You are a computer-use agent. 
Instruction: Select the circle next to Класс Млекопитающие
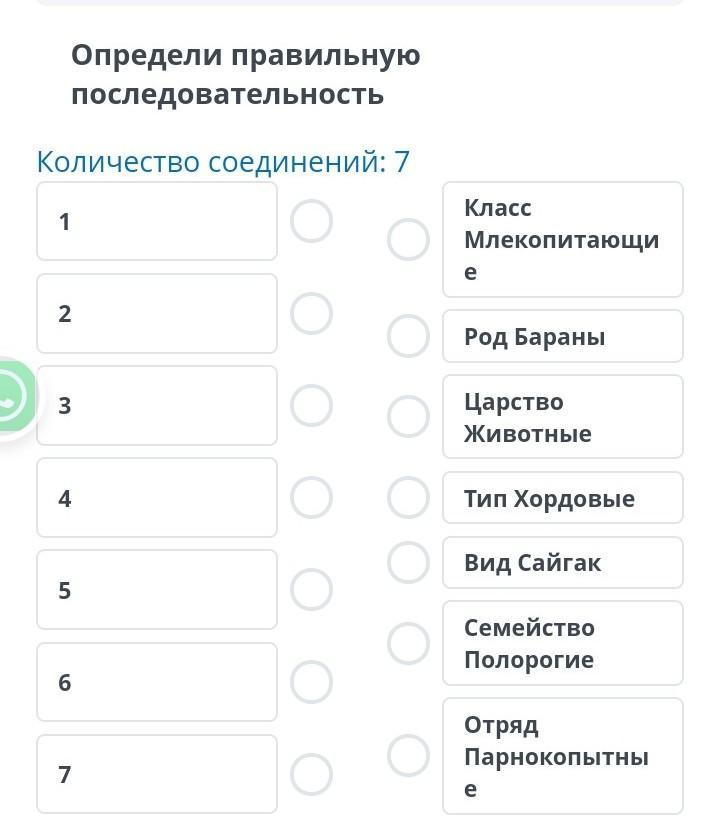coord(408,240)
